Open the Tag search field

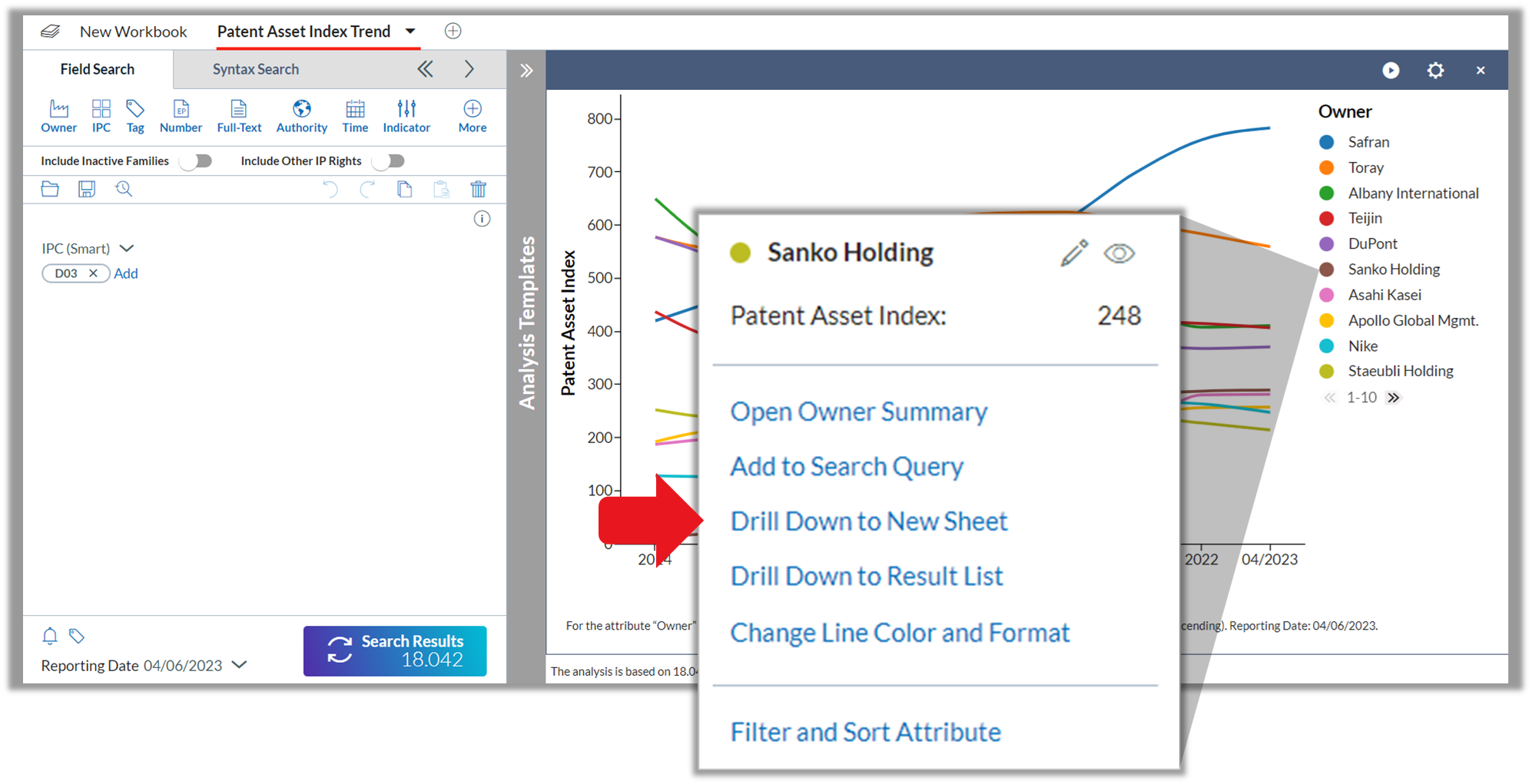click(135, 116)
